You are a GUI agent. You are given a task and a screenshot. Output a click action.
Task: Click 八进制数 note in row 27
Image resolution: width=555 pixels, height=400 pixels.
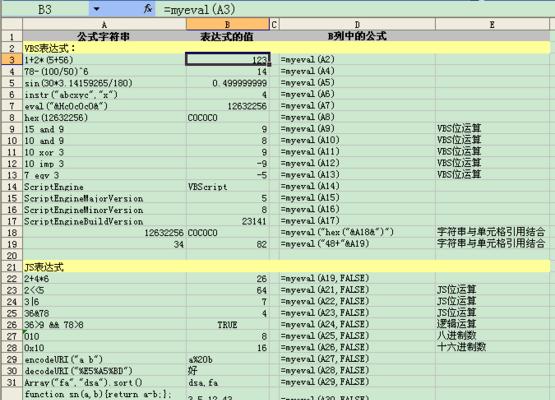pyautogui.click(x=457, y=336)
